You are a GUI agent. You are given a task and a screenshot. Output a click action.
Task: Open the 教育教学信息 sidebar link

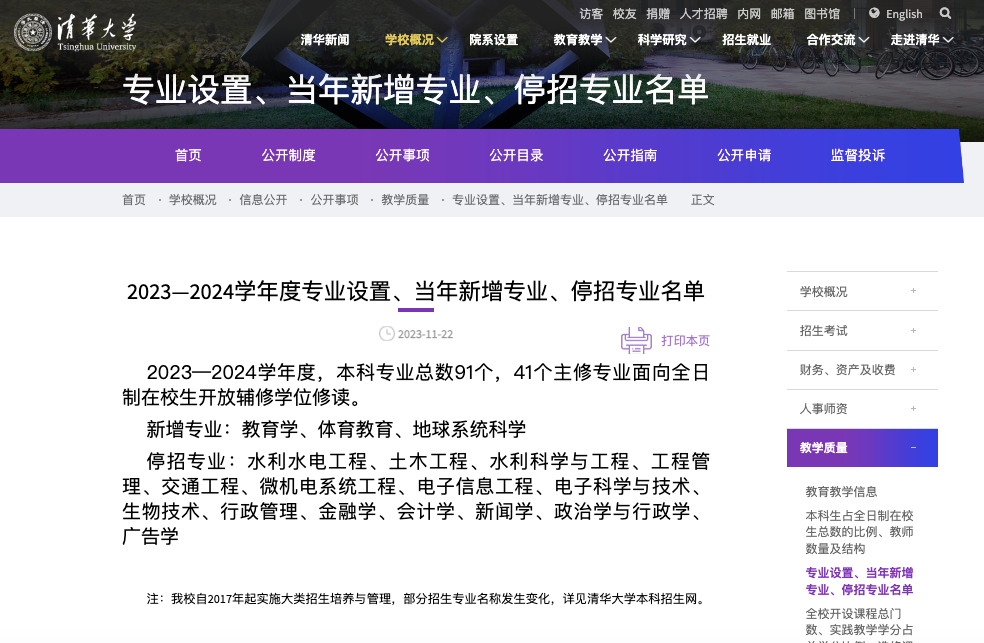point(841,491)
